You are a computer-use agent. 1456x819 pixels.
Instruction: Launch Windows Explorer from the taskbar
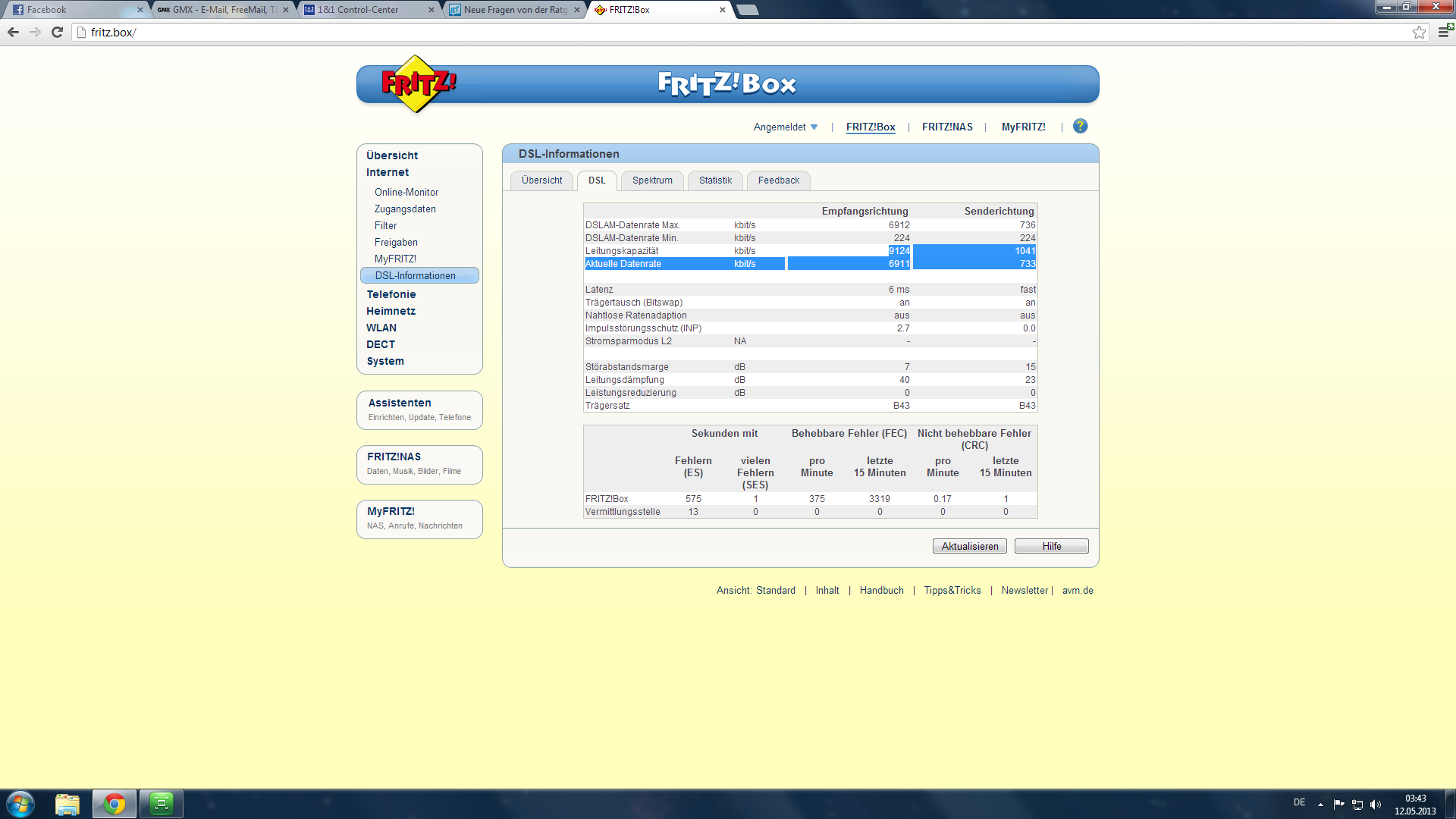pos(67,804)
